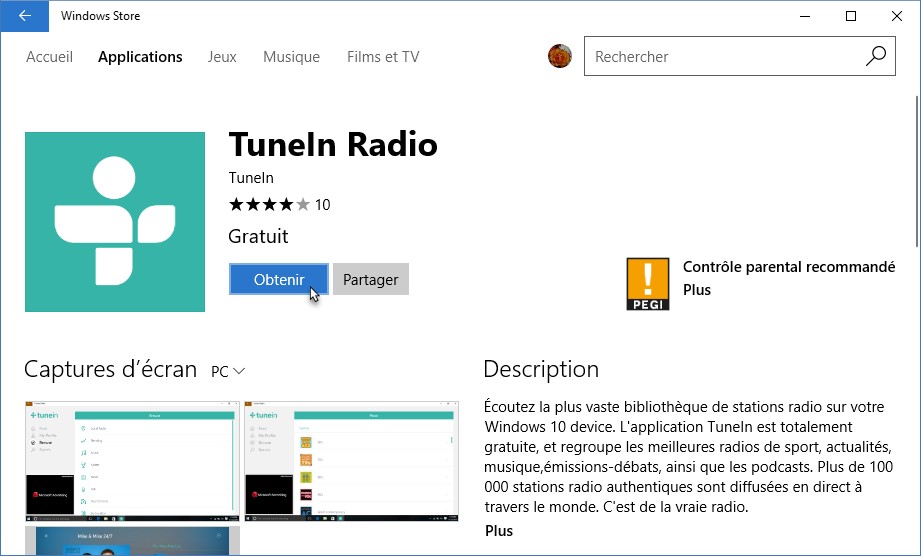Click the PEGI rating badge
This screenshot has height=556, width=921.
pos(647,284)
